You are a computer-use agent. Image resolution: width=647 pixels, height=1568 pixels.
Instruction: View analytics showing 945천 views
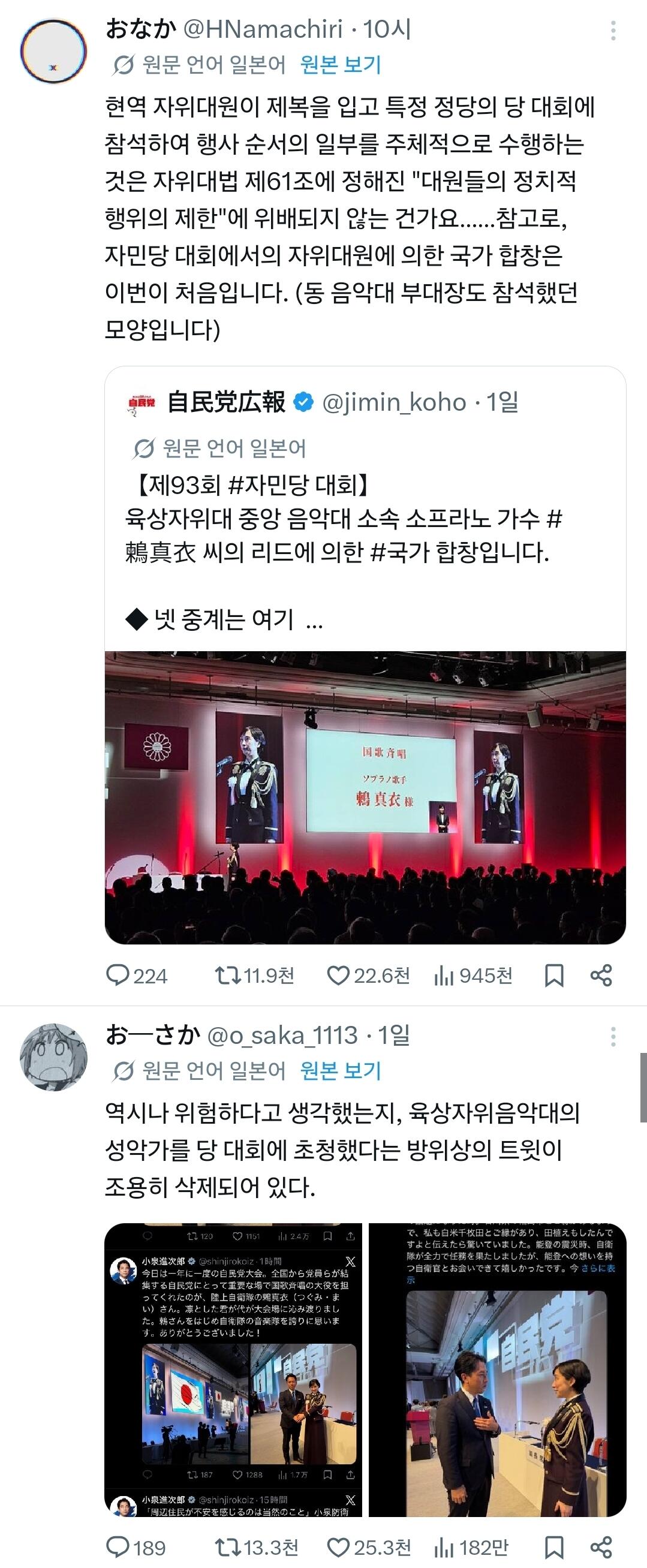(x=473, y=976)
